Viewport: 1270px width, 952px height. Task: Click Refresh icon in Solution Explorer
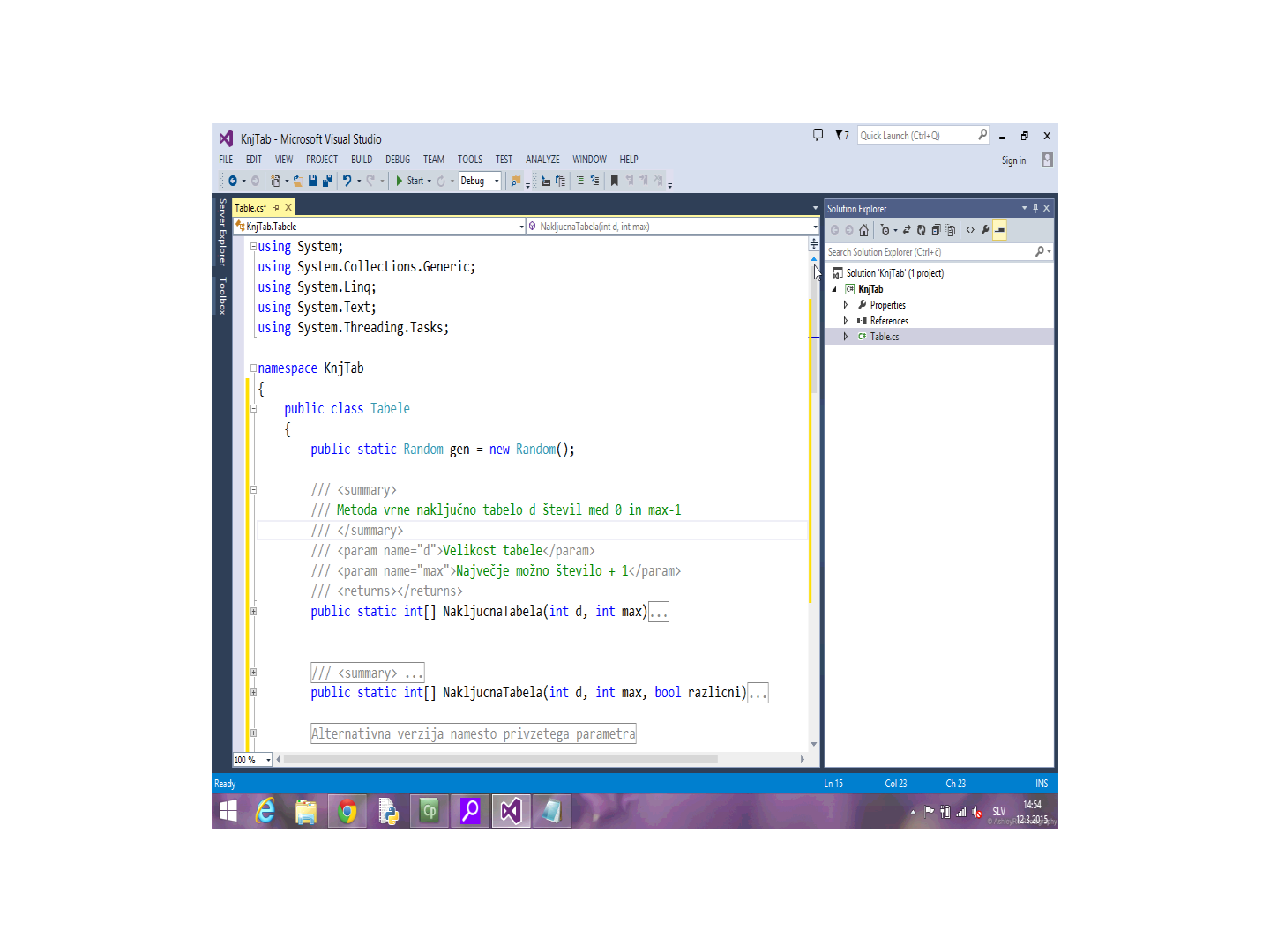(x=921, y=230)
